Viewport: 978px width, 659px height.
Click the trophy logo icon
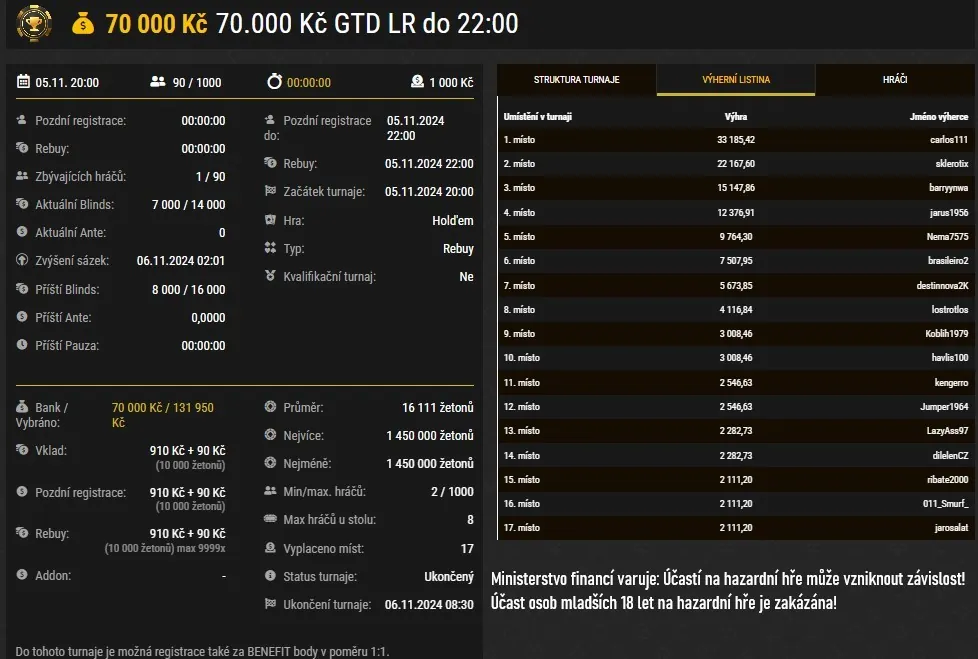pos(33,22)
